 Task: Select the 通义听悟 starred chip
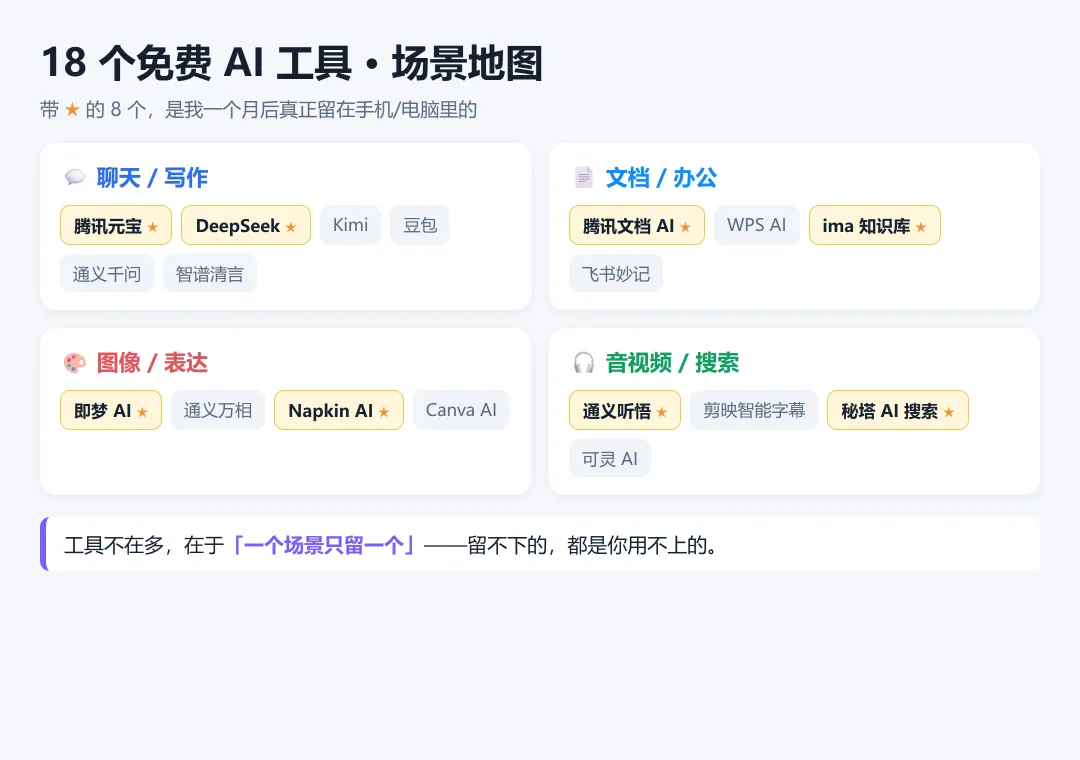pyautogui.click(x=625, y=411)
